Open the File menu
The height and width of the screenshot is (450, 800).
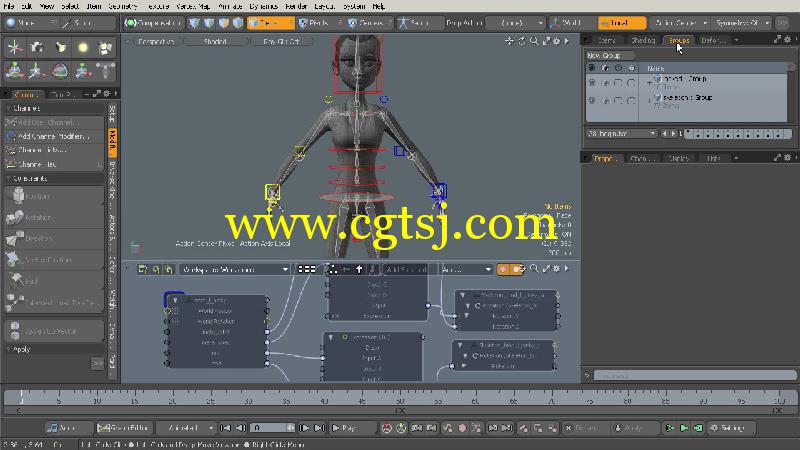[x=9, y=6]
